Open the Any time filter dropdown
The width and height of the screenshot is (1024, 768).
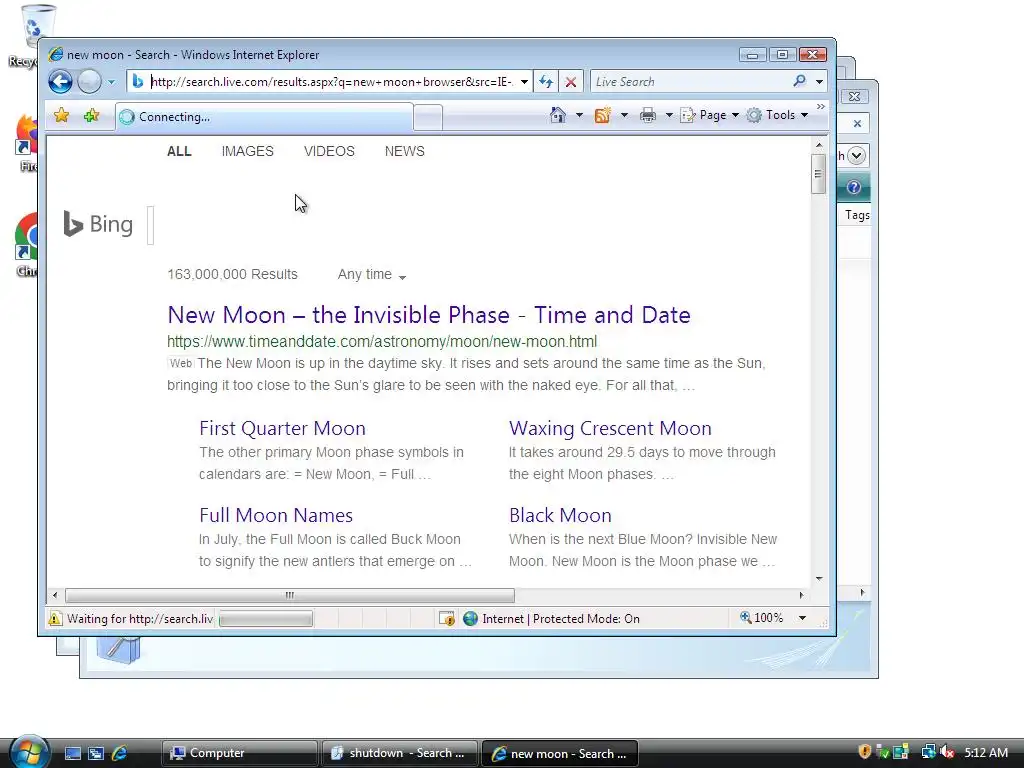[x=372, y=275]
